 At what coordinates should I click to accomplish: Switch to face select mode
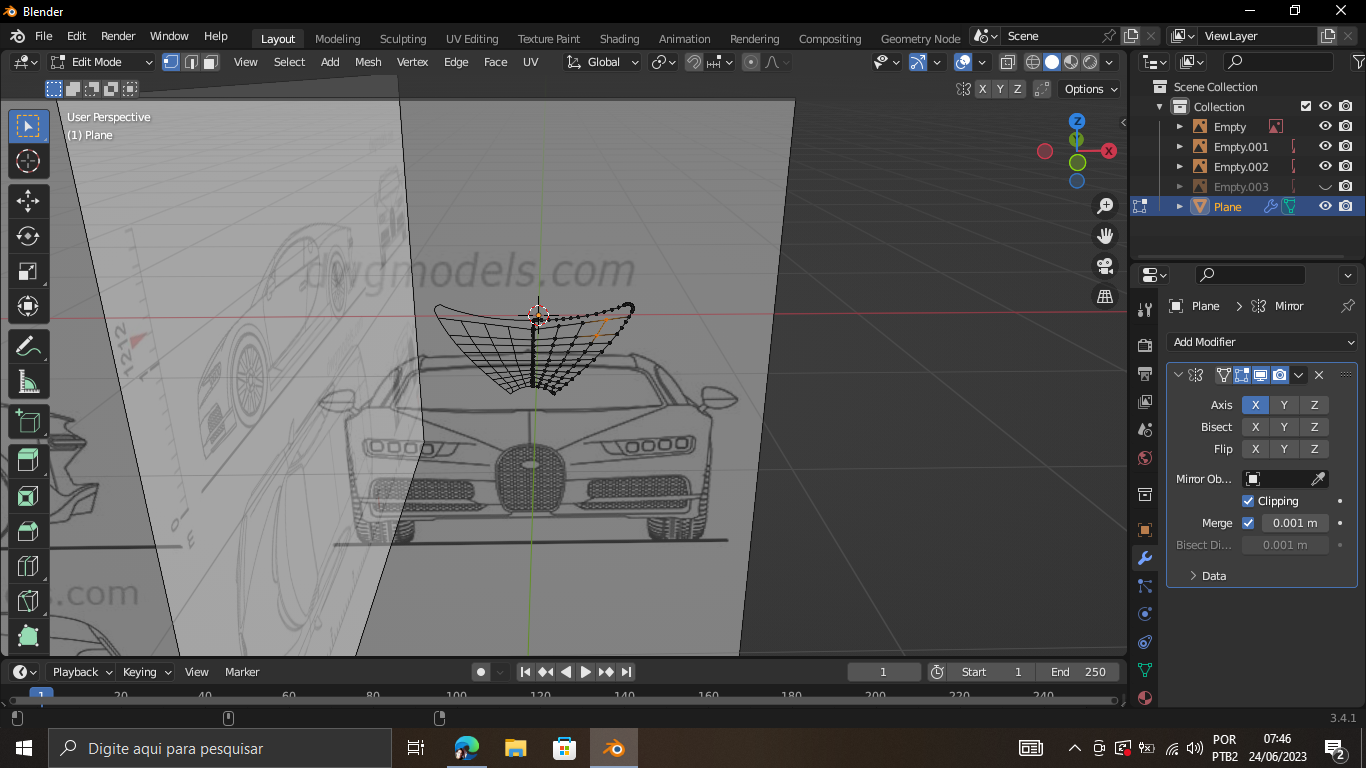click(211, 62)
